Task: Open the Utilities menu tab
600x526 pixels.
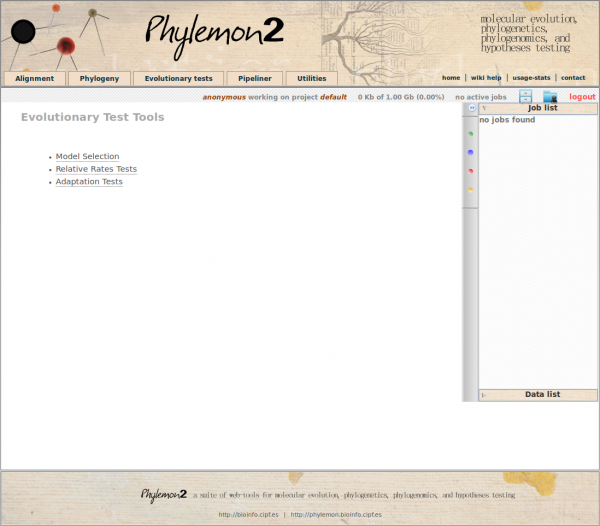Action: (311, 78)
